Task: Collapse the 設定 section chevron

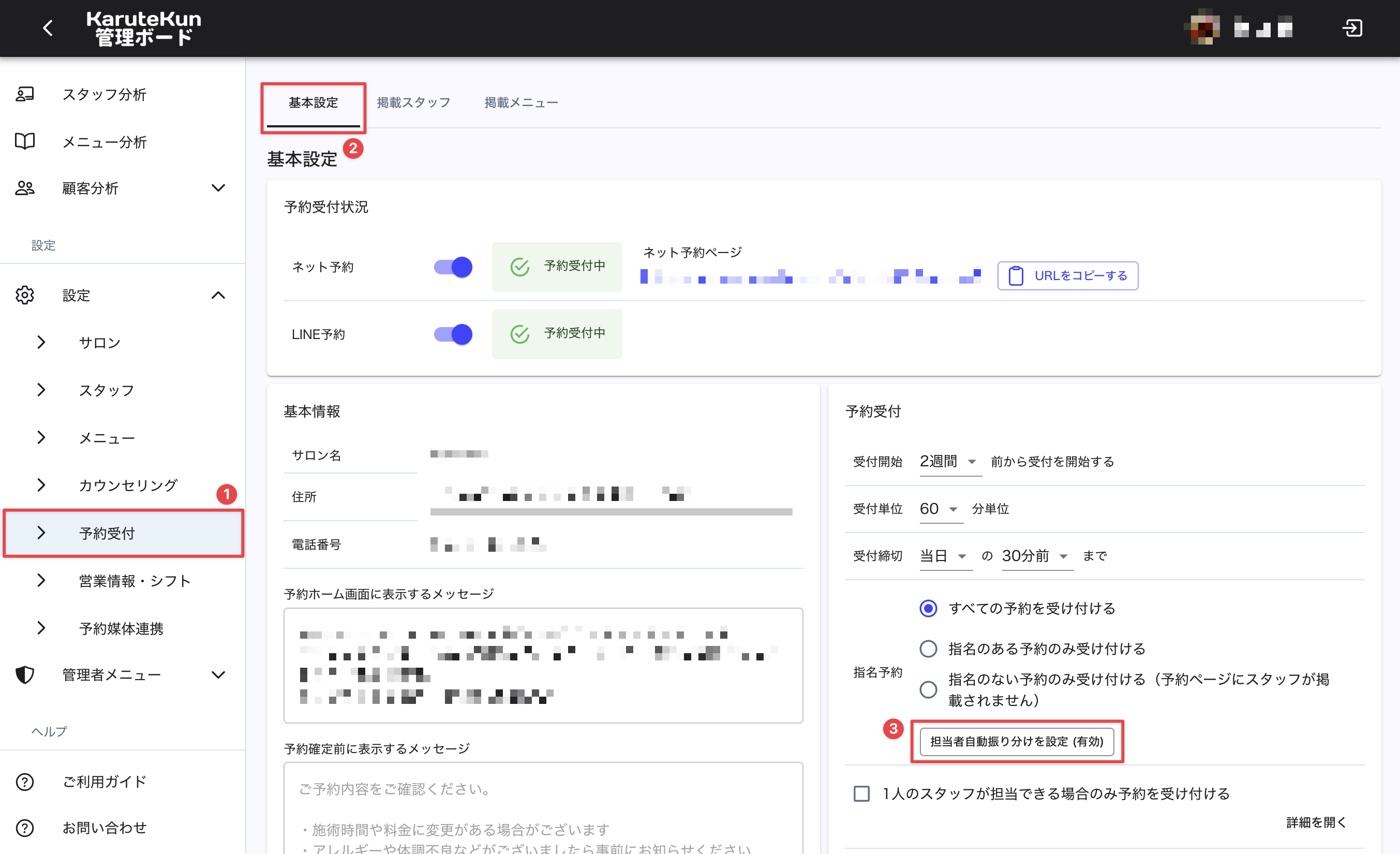Action: pyautogui.click(x=218, y=295)
